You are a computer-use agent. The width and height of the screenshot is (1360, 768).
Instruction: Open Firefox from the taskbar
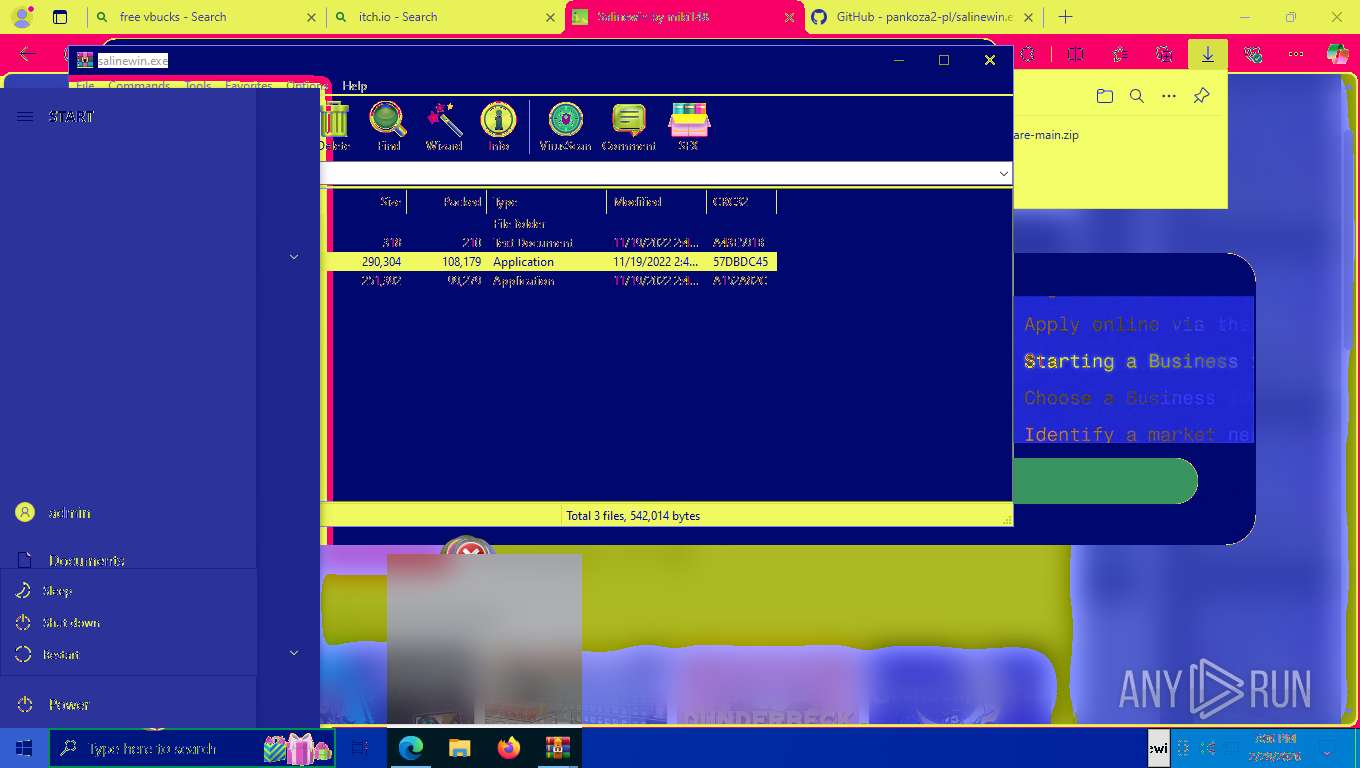(x=509, y=748)
